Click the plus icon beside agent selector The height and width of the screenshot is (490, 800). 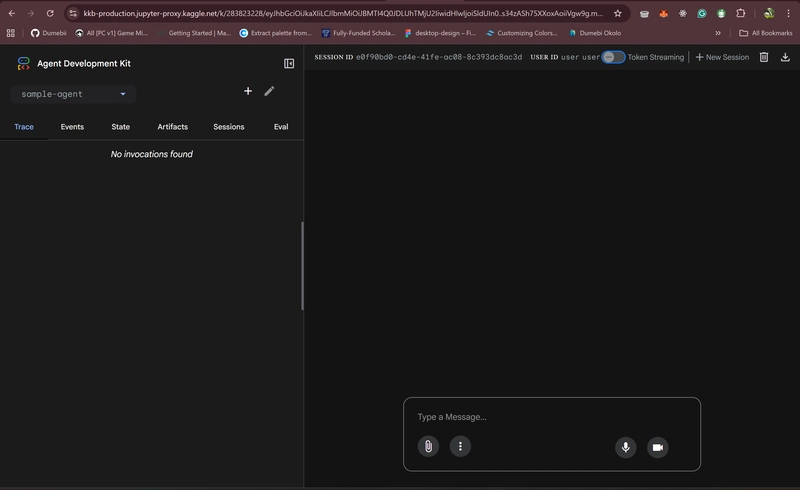coord(248,91)
